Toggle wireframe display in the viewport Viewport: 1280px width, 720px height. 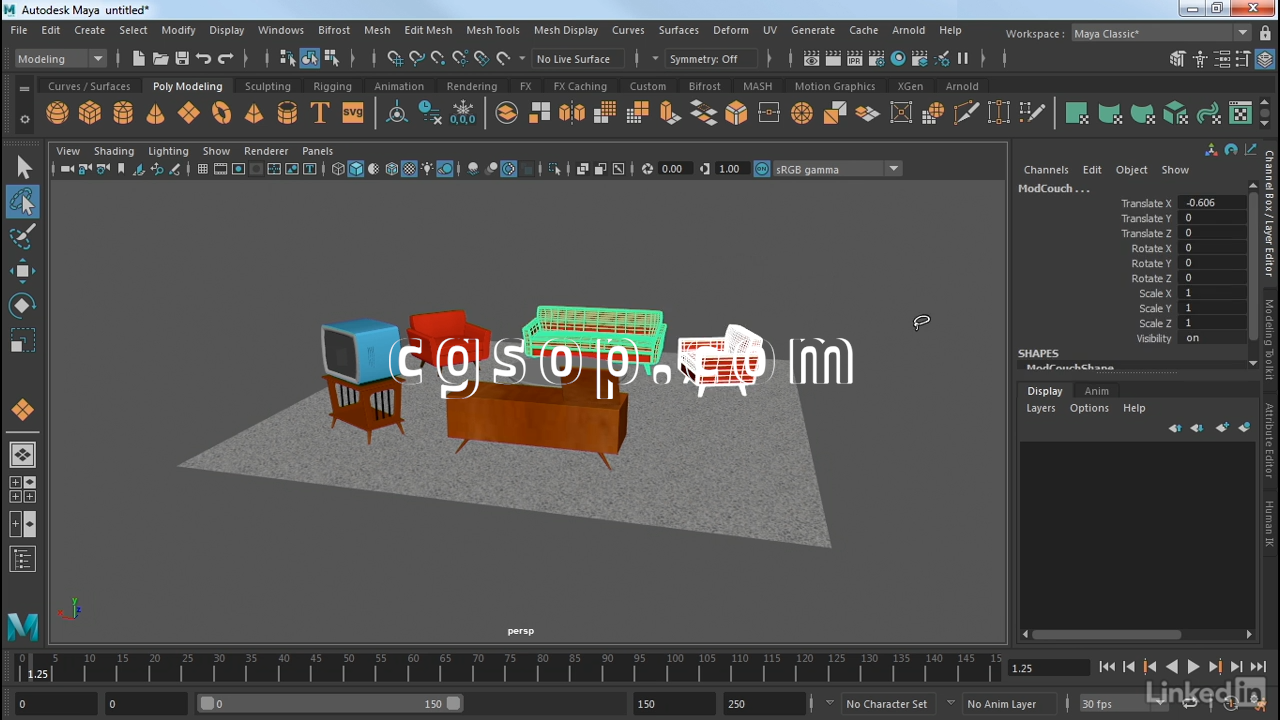click(338, 169)
